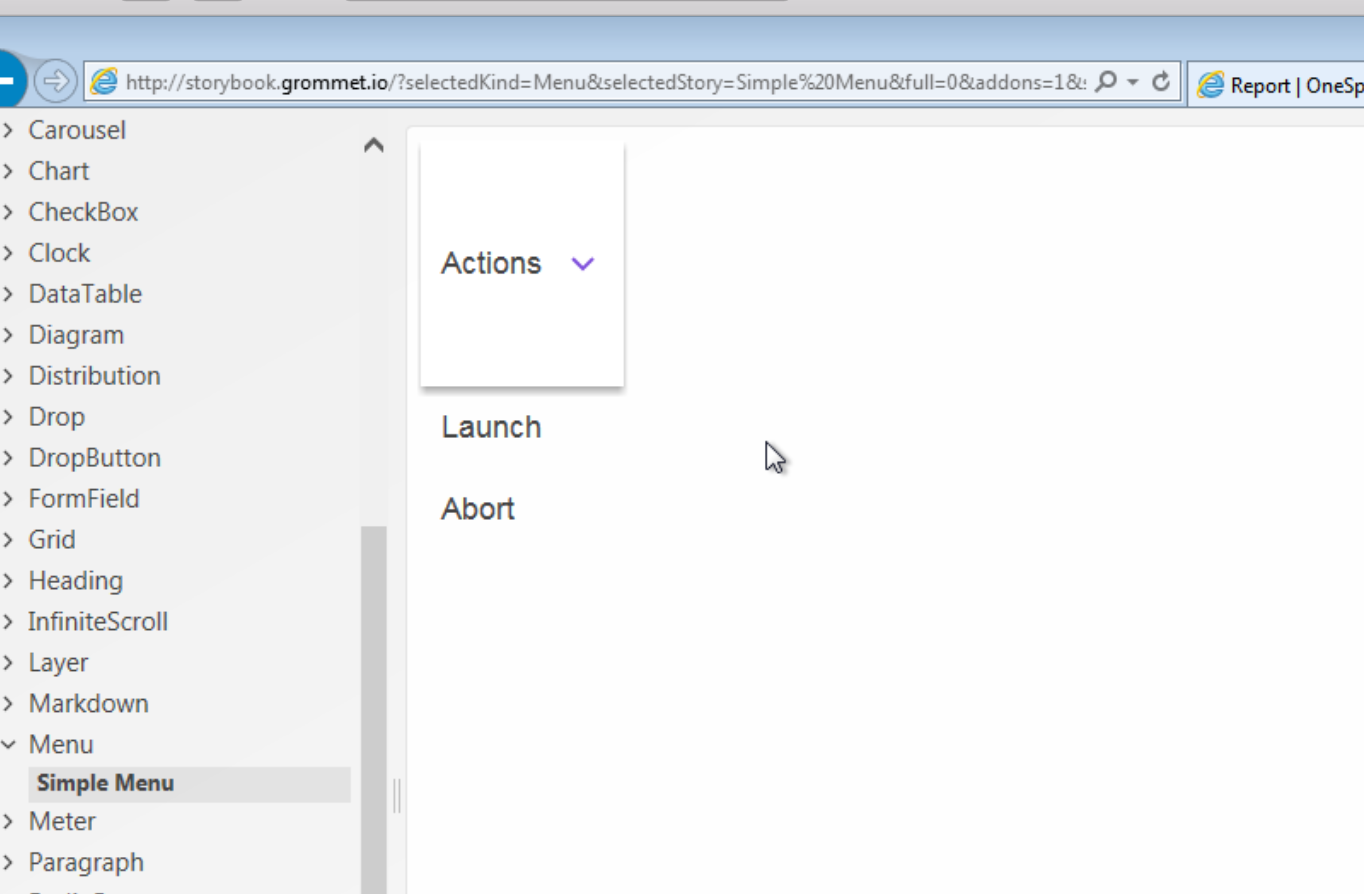Select the Abort menu option
1364x894 pixels.
[x=478, y=509]
